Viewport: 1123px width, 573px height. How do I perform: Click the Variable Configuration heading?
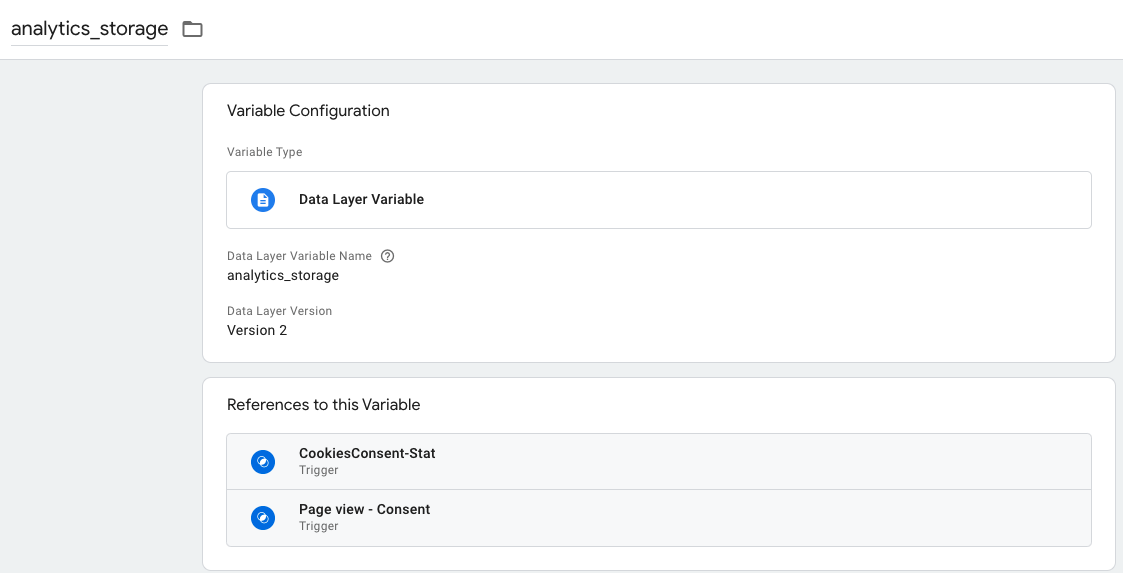click(x=308, y=111)
